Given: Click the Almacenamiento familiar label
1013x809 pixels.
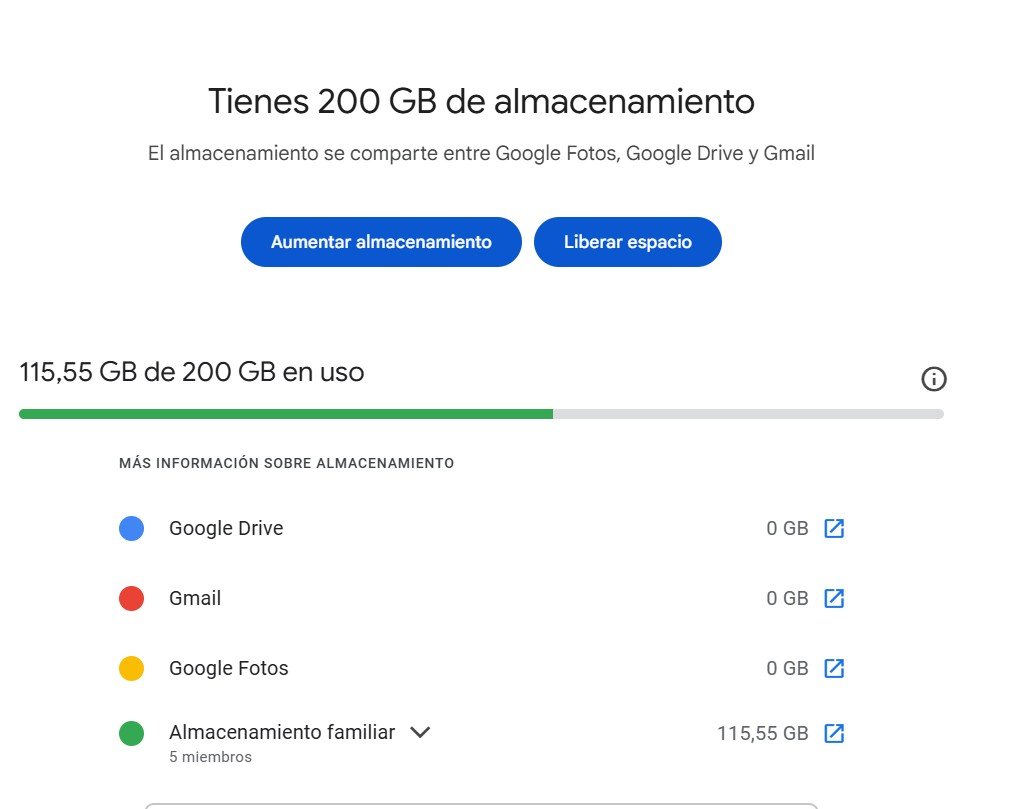Looking at the screenshot, I should (x=282, y=732).
